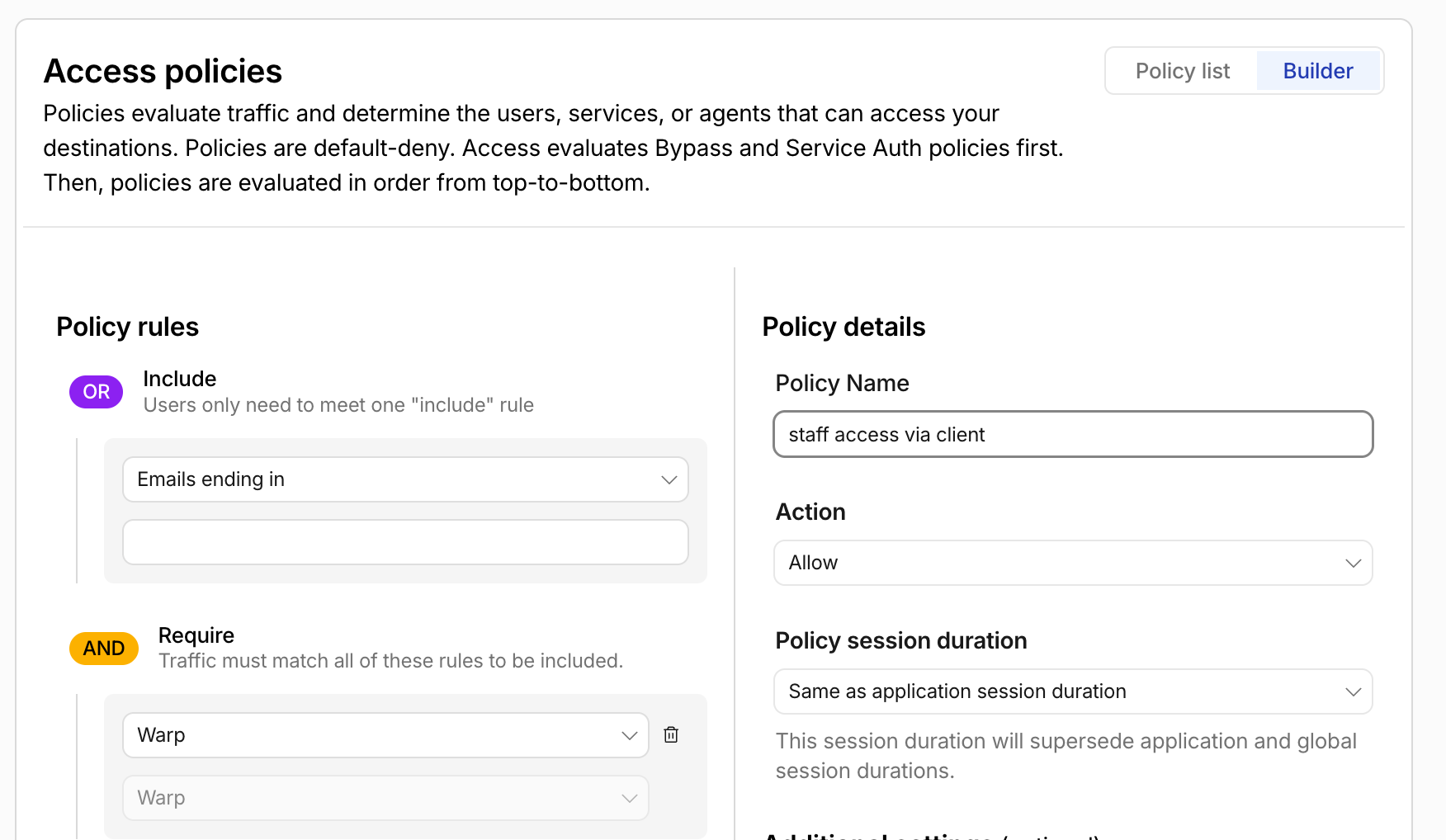This screenshot has width=1446, height=840.
Task: Switch to the Policy list tab
Action: [1182, 71]
